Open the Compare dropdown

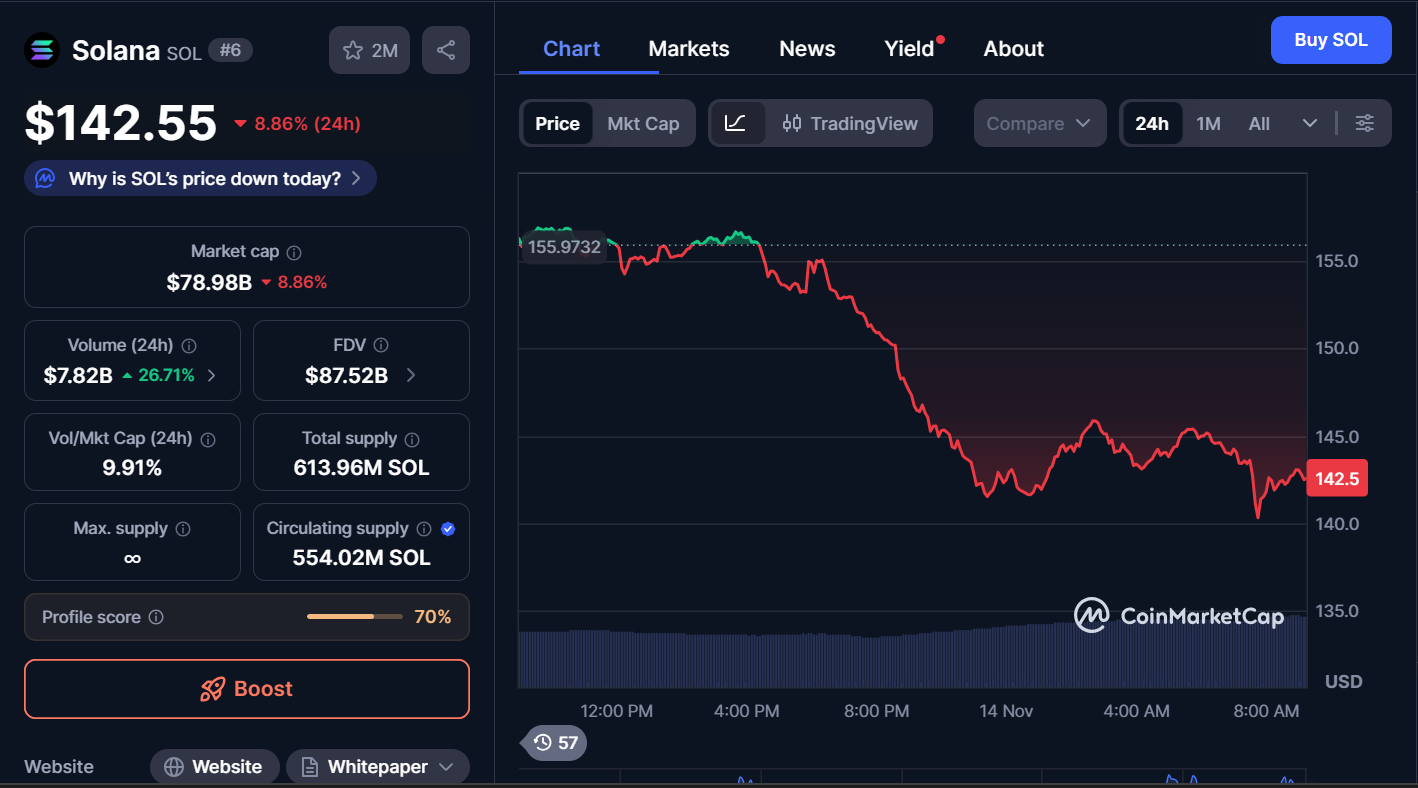pyautogui.click(x=1039, y=123)
